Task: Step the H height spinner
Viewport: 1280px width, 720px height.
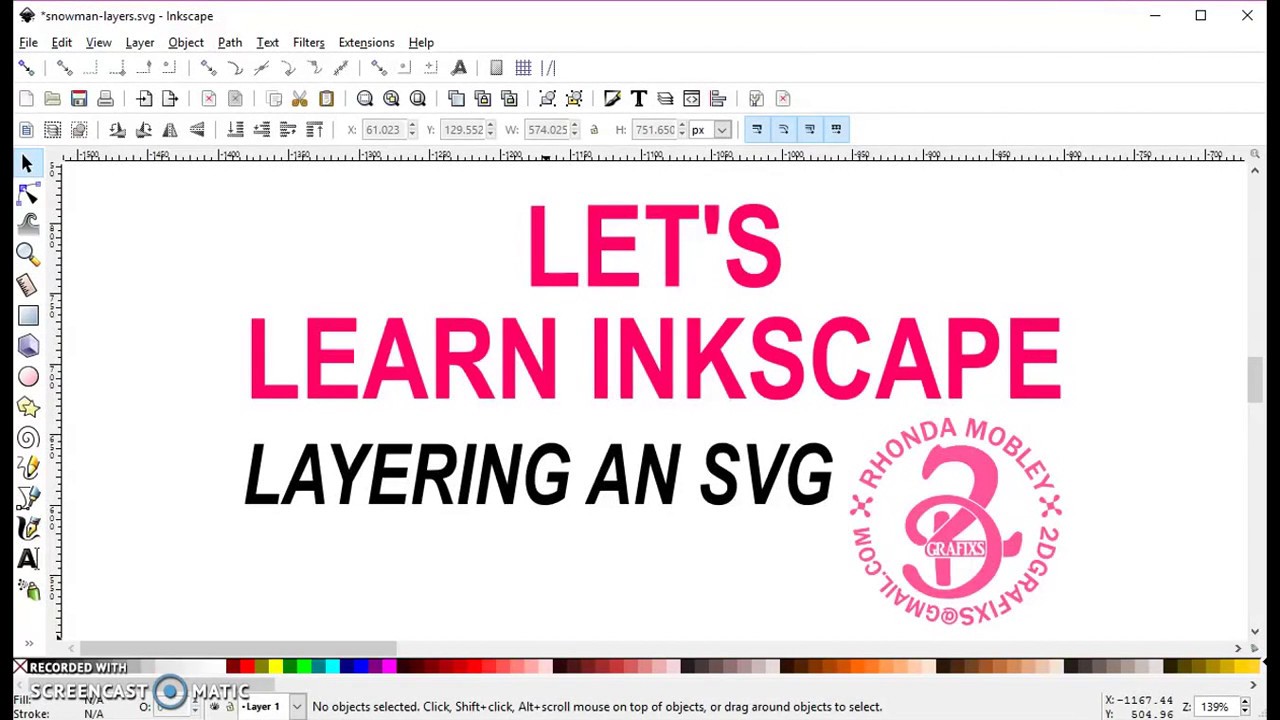Action: [682, 129]
